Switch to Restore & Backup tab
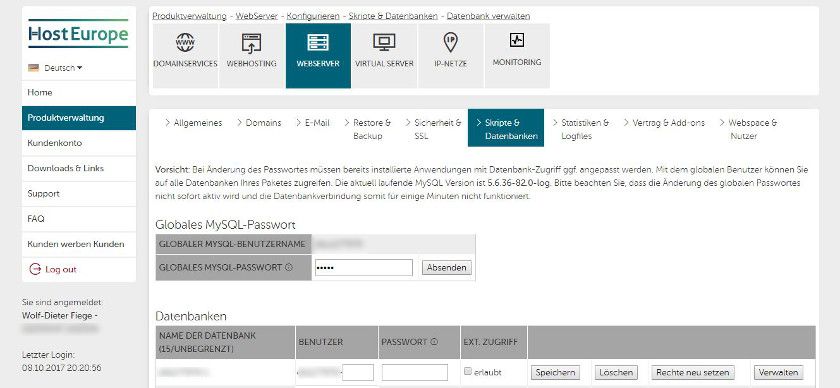 coord(368,129)
